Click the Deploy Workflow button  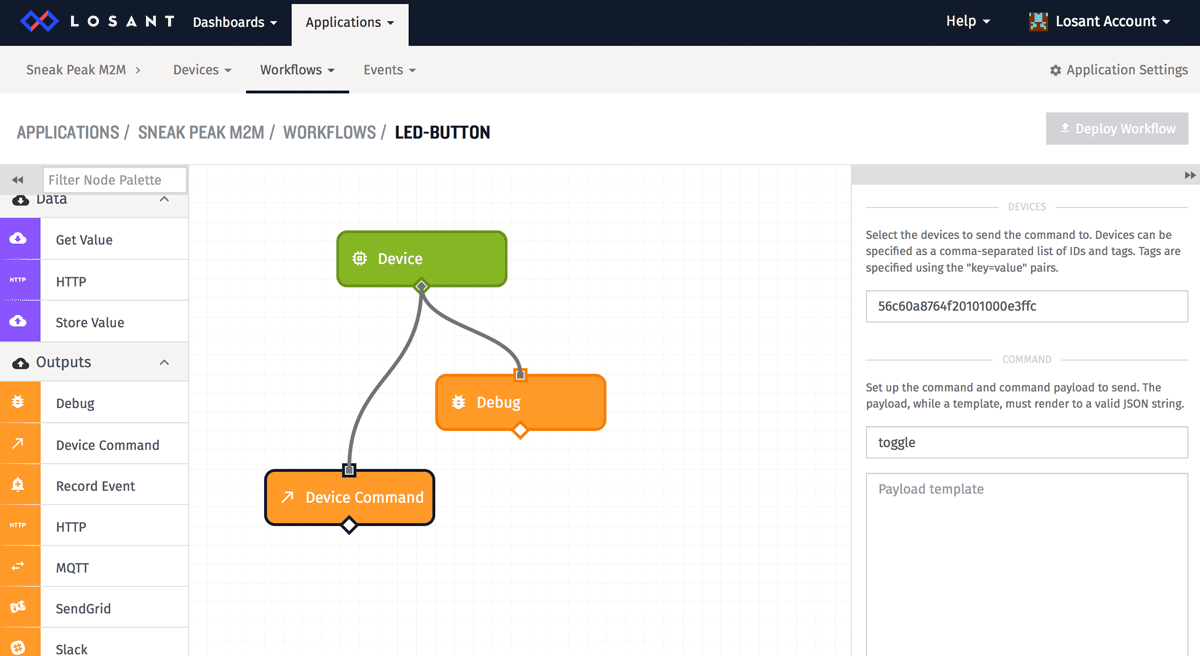[1117, 128]
